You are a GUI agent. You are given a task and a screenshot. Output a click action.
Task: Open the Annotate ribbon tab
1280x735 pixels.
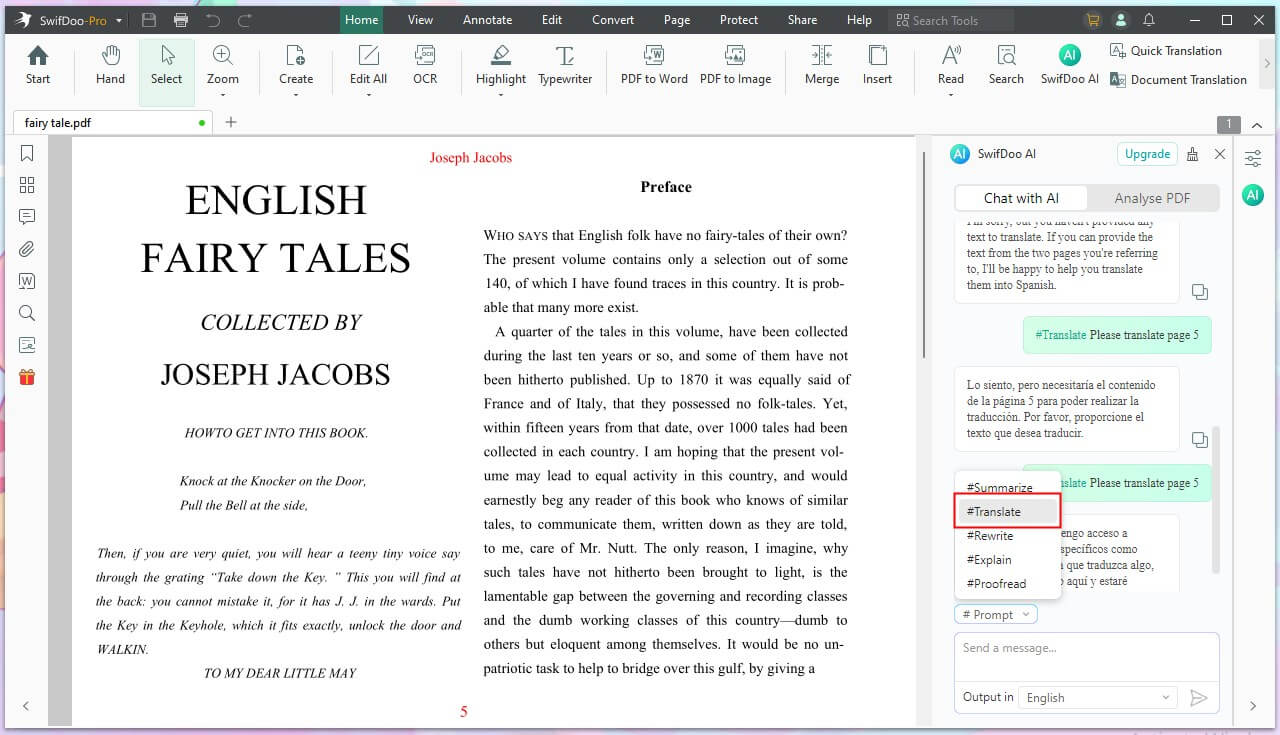tap(487, 20)
